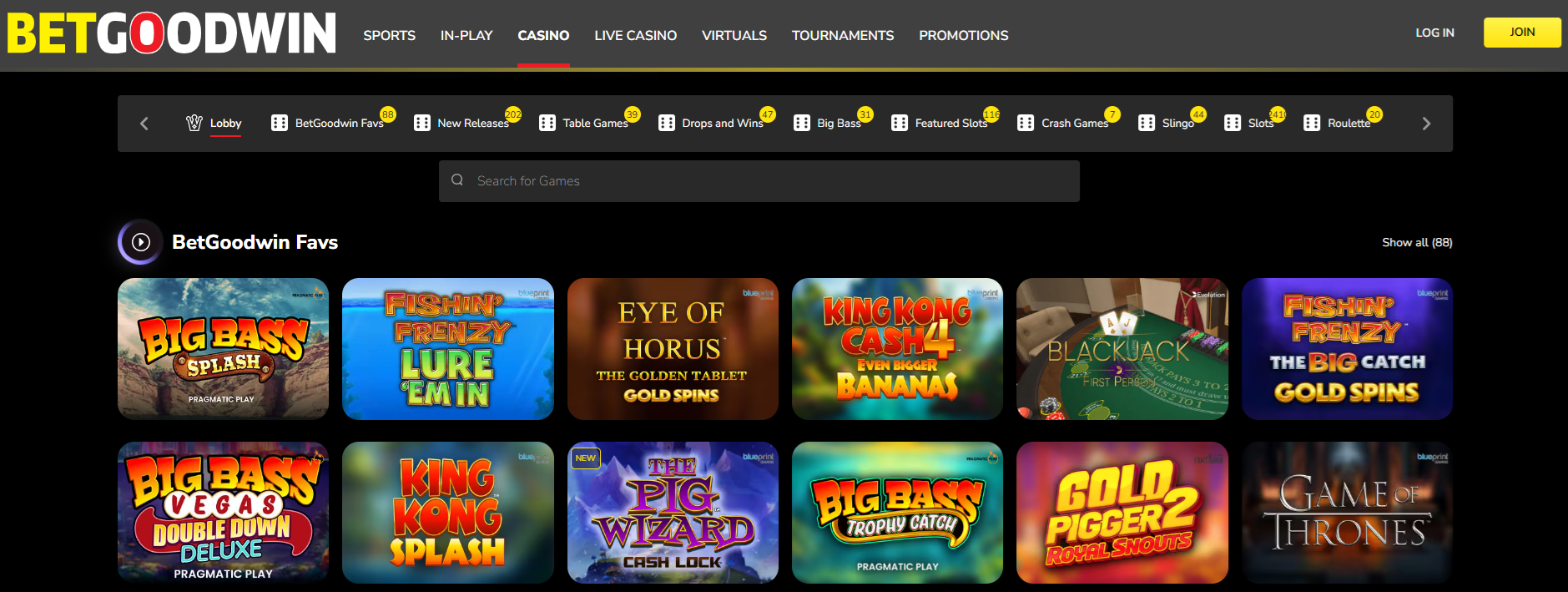The width and height of the screenshot is (1568, 592).
Task: Open the Crash Games category
Action: tap(1075, 123)
